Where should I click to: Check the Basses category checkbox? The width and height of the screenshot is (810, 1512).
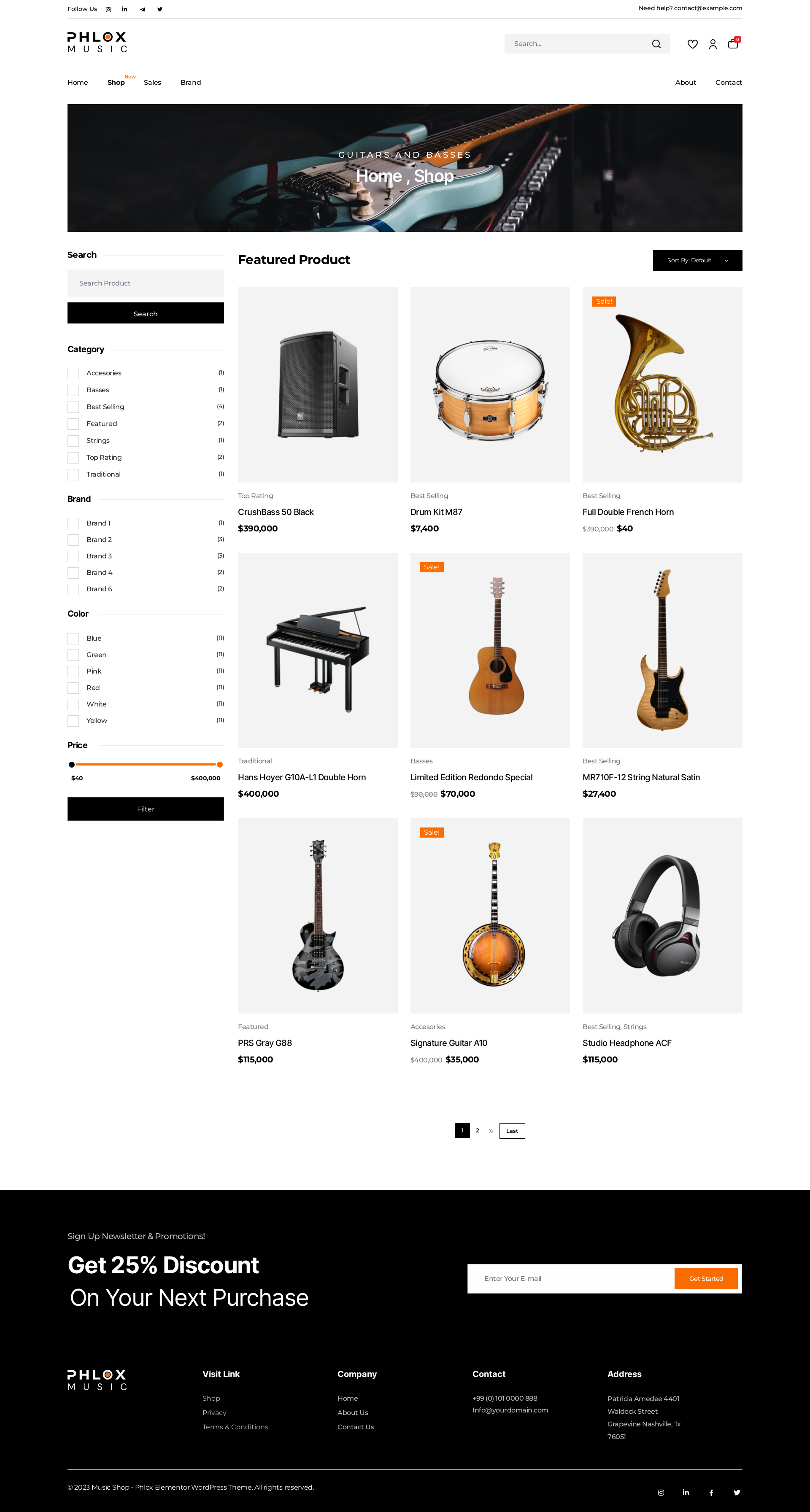pyautogui.click(x=73, y=390)
